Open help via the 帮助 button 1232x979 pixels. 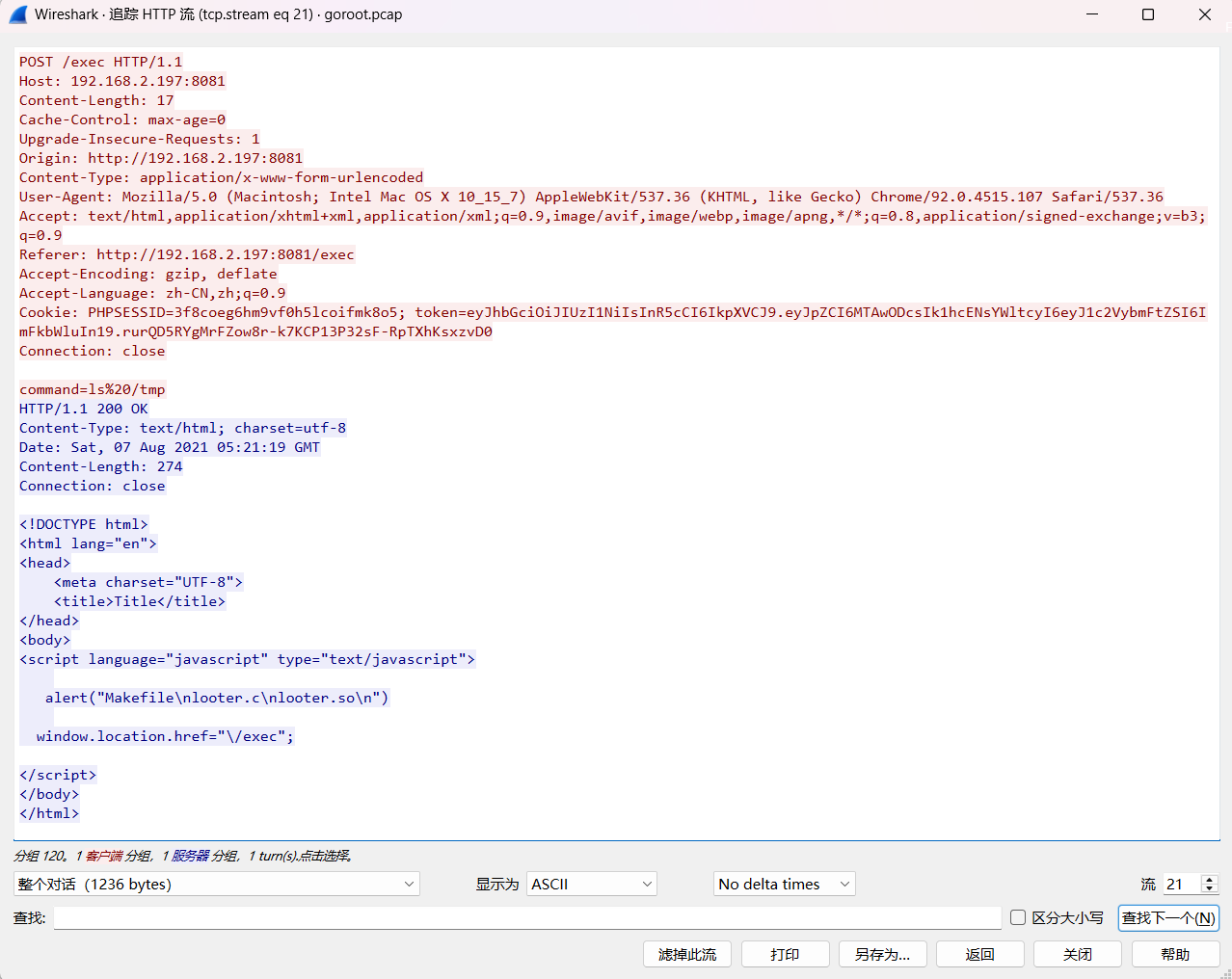pyautogui.click(x=1175, y=954)
